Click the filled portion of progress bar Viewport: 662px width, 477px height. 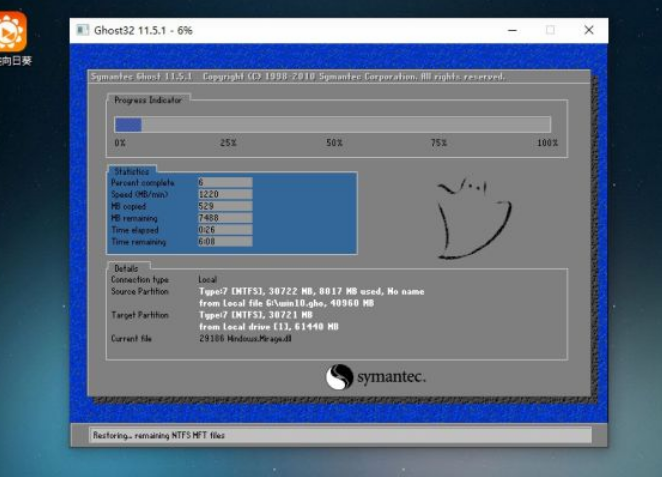click(x=128, y=125)
